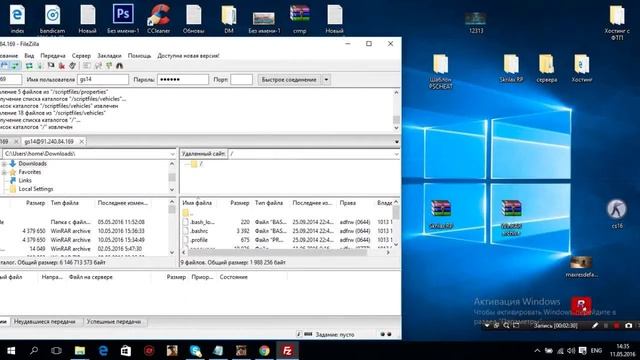Toggle transfer queue display toolbar icon
Viewport: 640px width, 360px height.
(15, 66)
